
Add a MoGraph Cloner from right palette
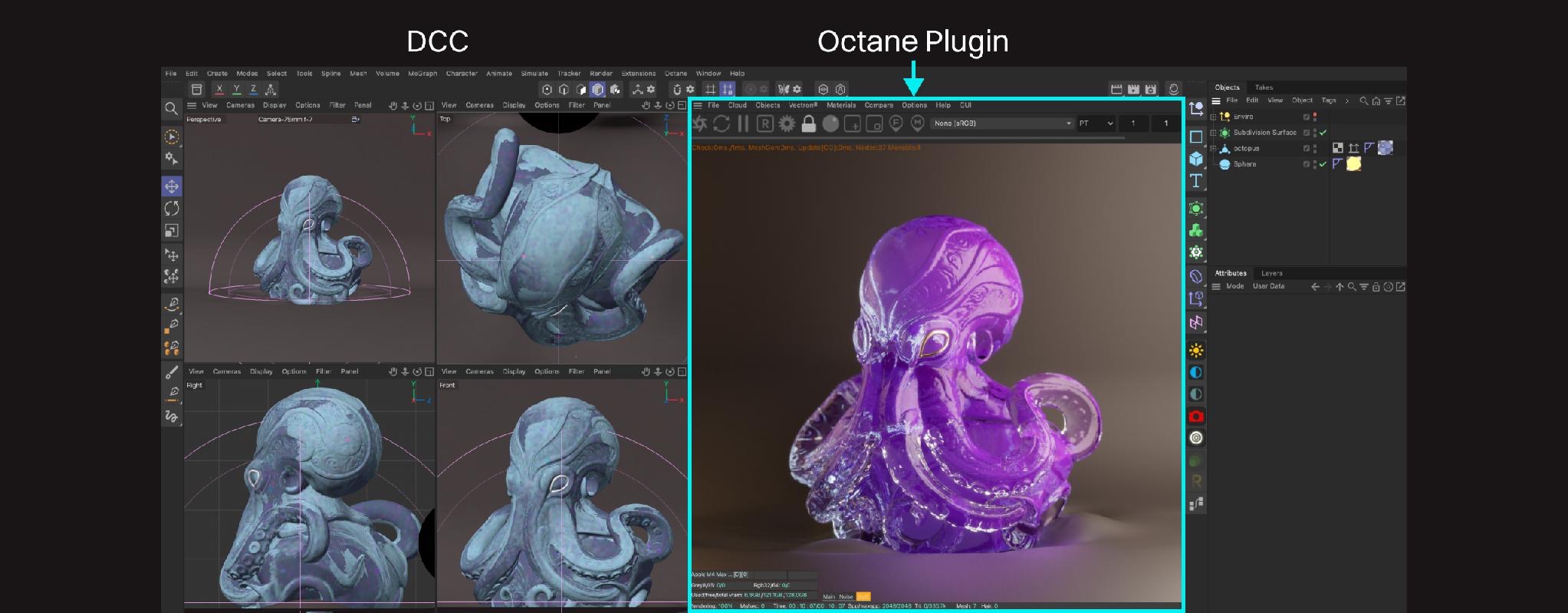pyautogui.click(x=1196, y=230)
